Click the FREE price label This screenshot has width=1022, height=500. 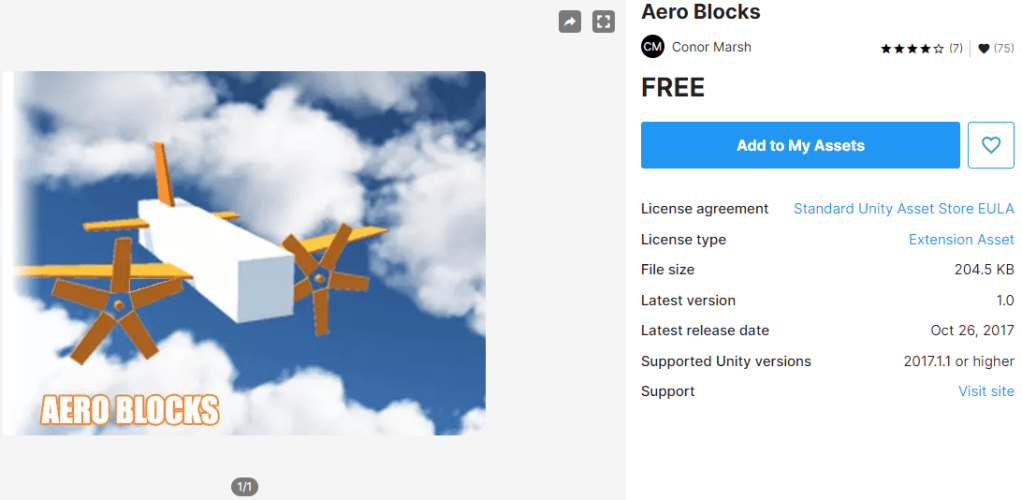coord(673,88)
